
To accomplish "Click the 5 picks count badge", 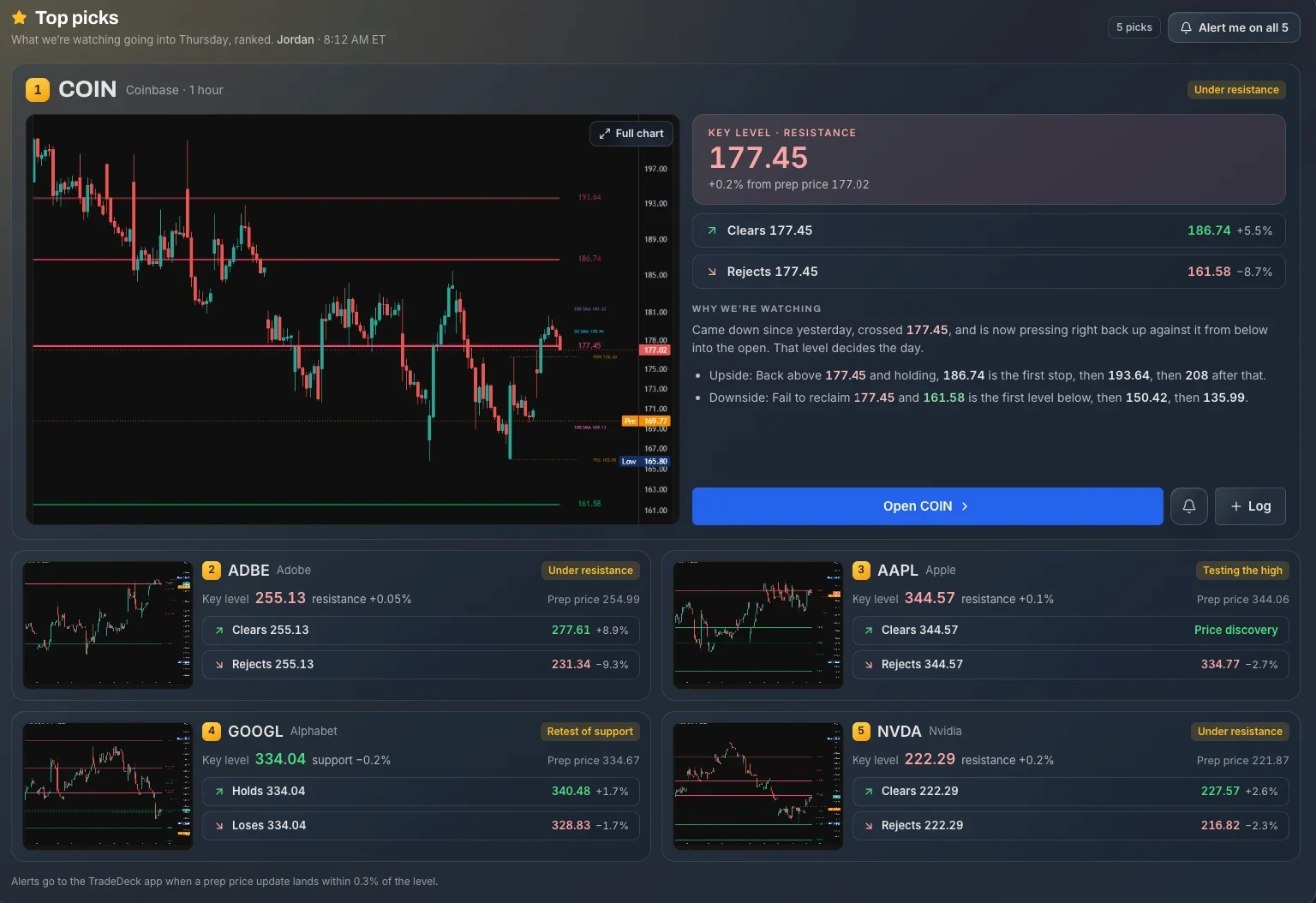I will 1134,27.
